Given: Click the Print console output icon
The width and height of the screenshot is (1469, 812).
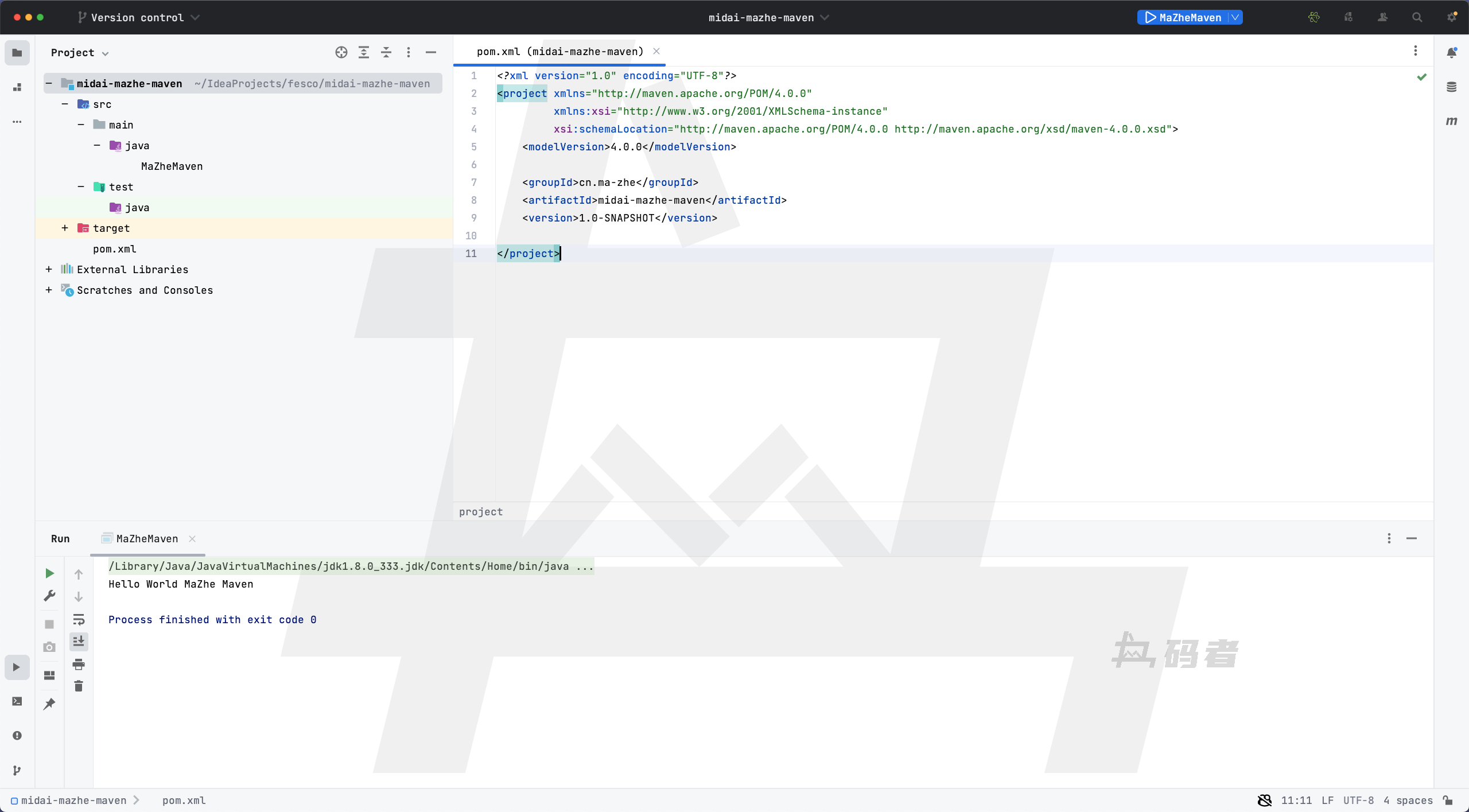Looking at the screenshot, I should pyautogui.click(x=79, y=665).
